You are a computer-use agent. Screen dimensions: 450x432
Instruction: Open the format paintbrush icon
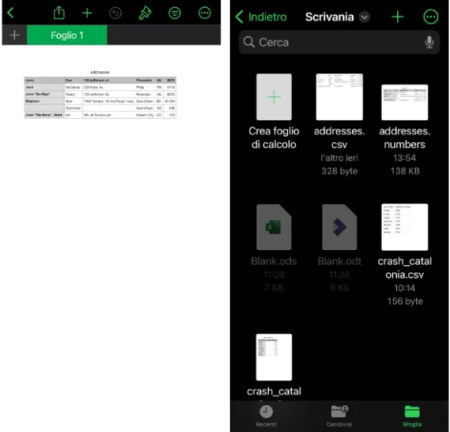click(145, 13)
